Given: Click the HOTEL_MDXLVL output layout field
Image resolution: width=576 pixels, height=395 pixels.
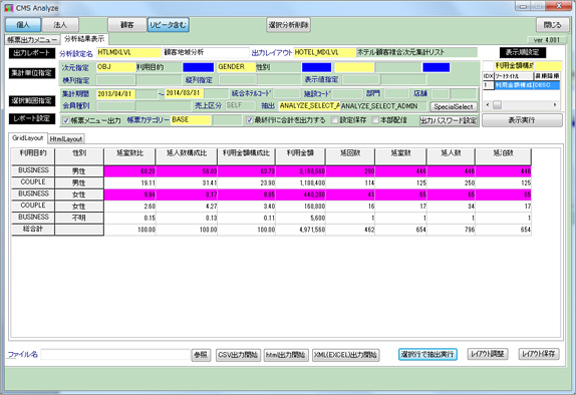Looking at the screenshot, I should [x=325, y=53].
